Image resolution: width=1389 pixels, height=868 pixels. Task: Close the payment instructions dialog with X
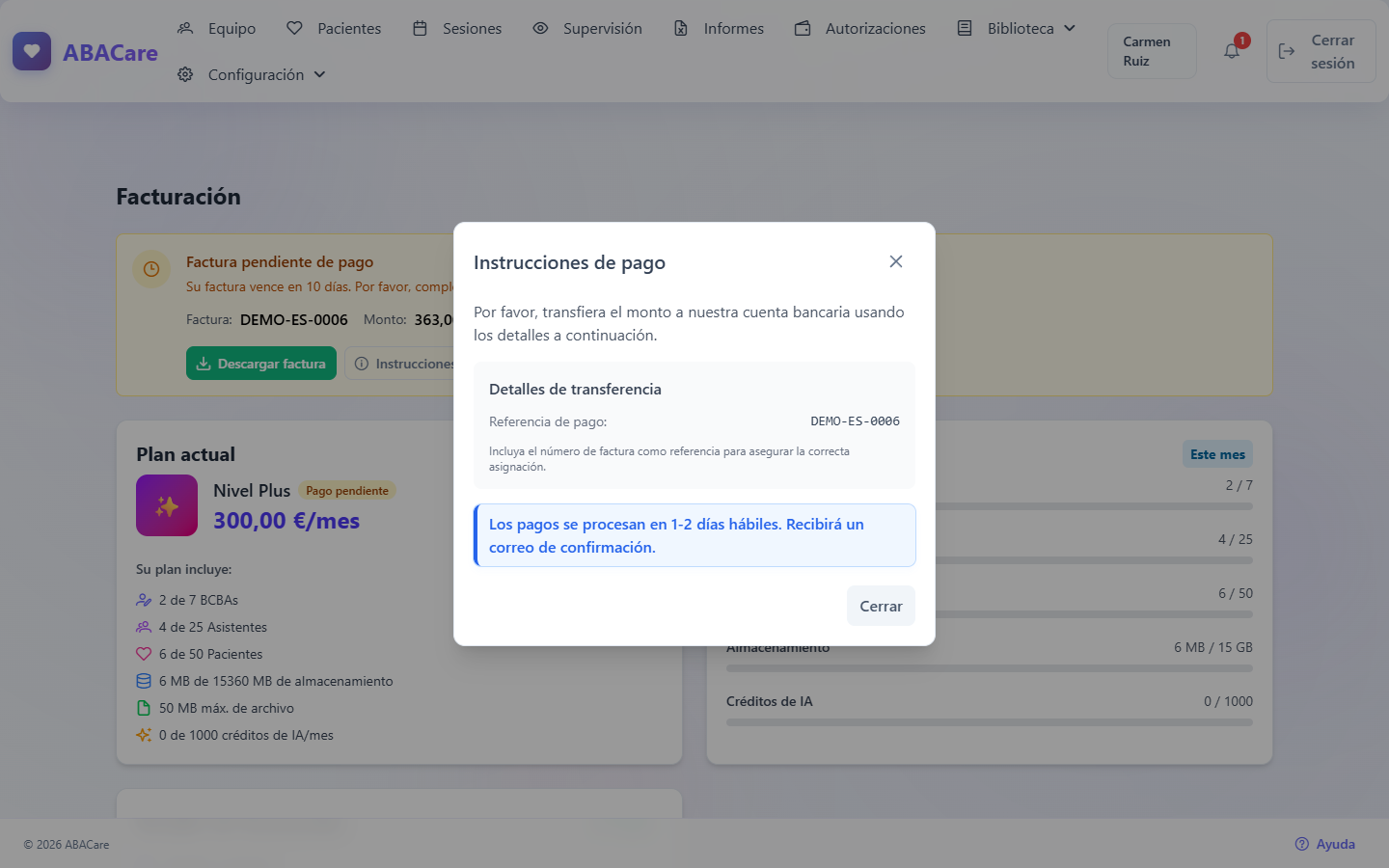(x=896, y=261)
